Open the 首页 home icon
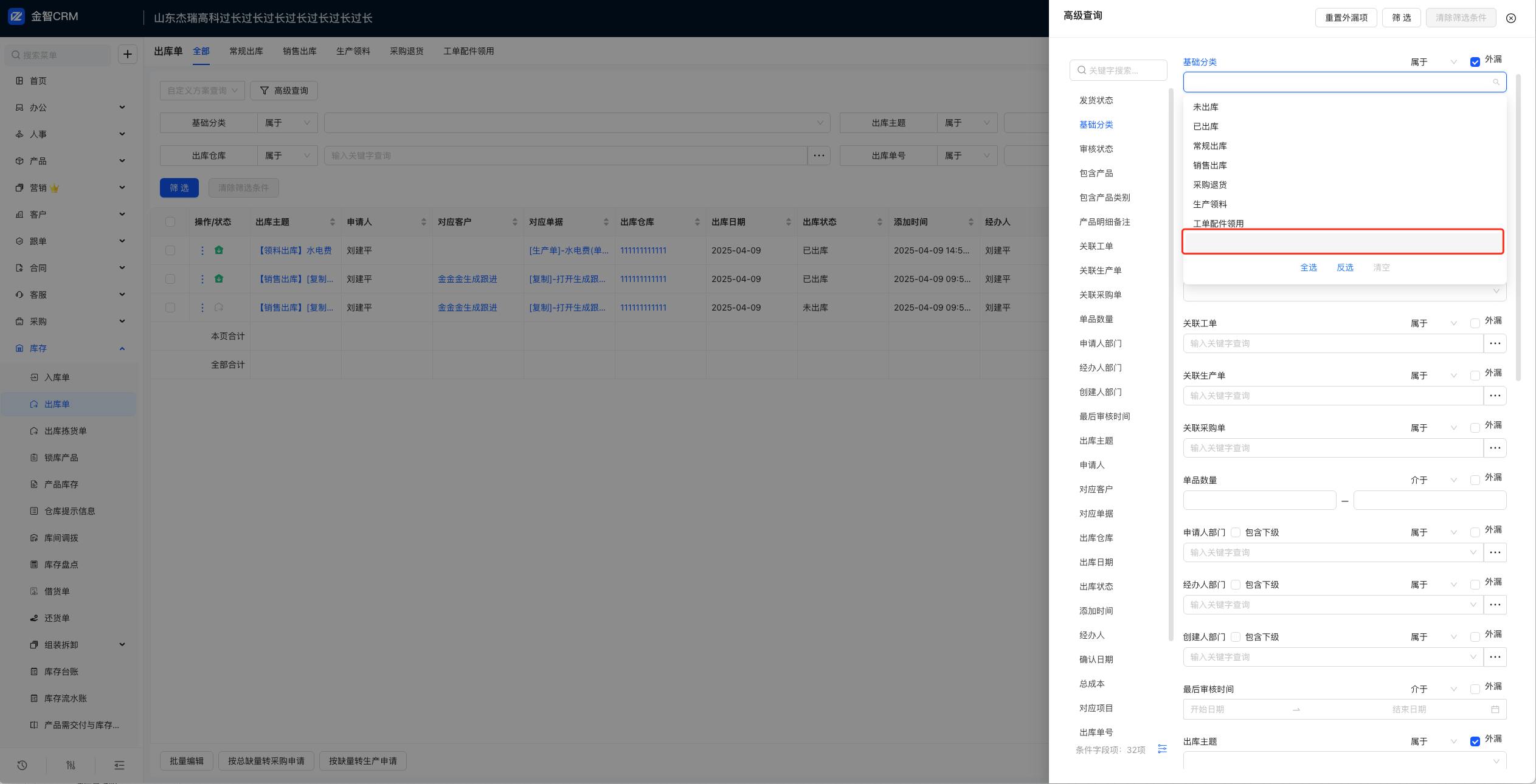Viewport: 1536px width, 784px height. coord(19,81)
